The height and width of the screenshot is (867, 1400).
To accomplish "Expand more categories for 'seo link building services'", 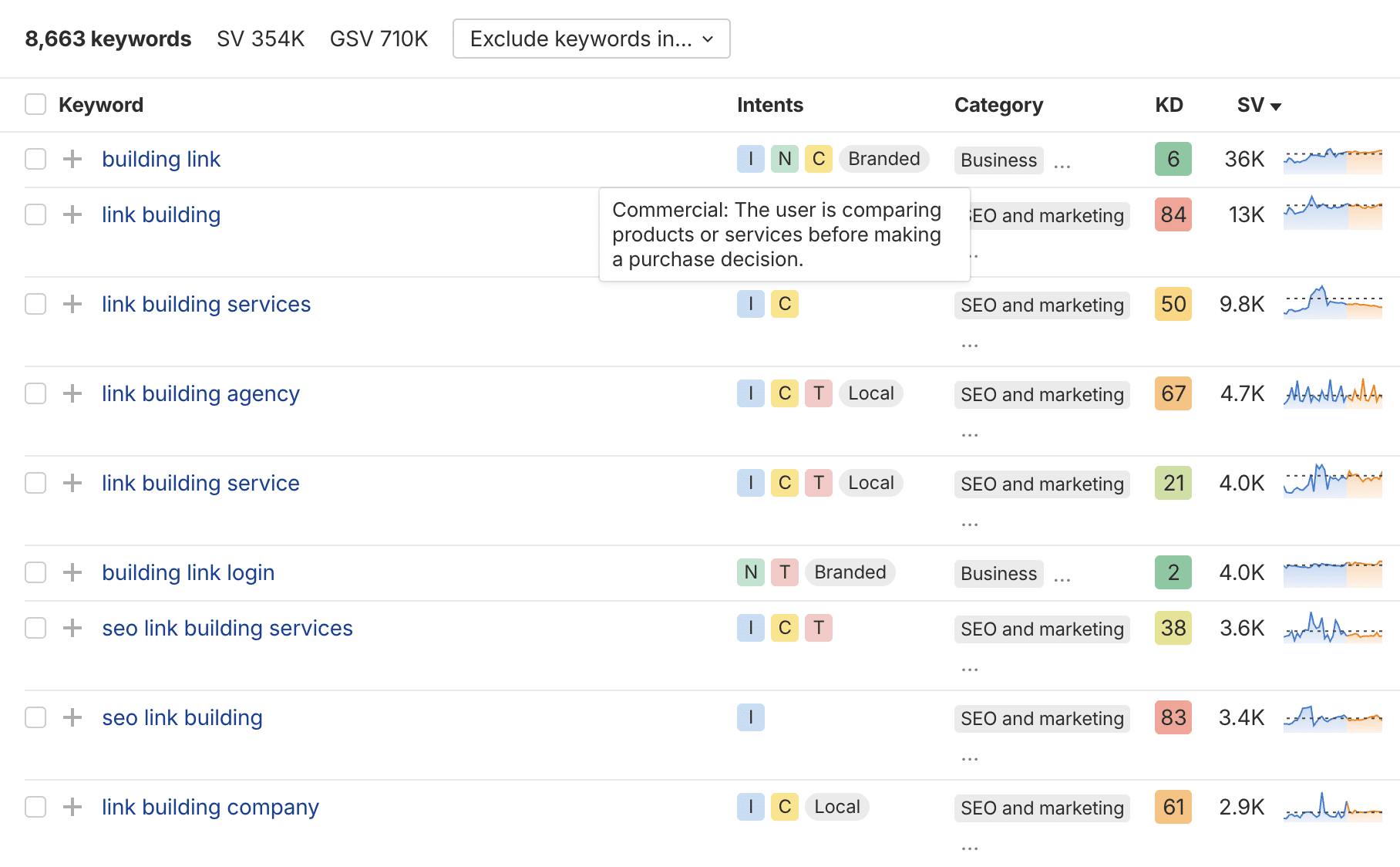I will pyautogui.click(x=970, y=669).
